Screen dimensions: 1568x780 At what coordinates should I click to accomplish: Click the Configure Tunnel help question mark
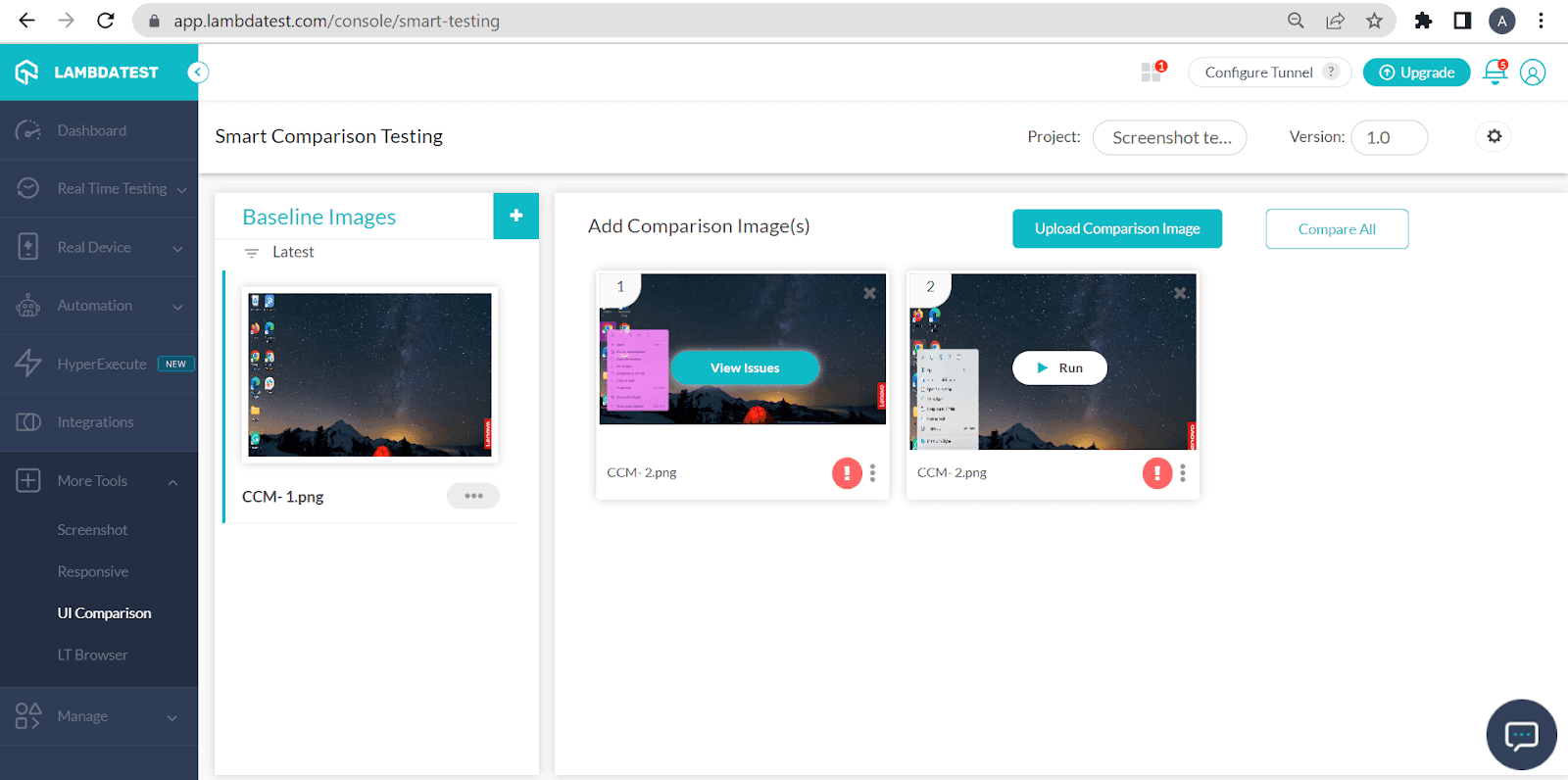(x=1331, y=72)
